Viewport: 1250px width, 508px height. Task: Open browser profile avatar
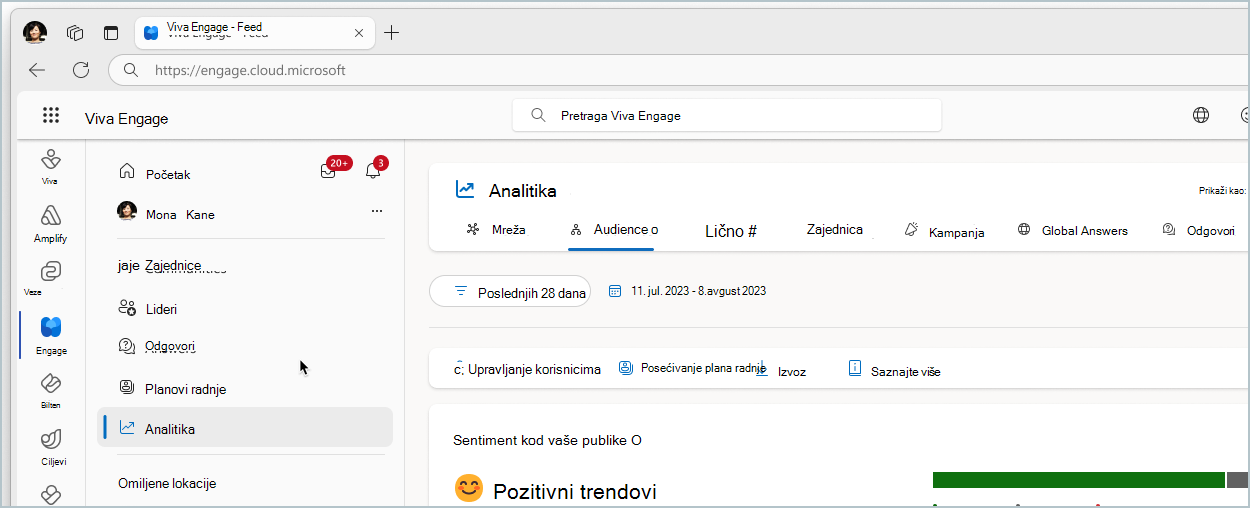(x=35, y=32)
